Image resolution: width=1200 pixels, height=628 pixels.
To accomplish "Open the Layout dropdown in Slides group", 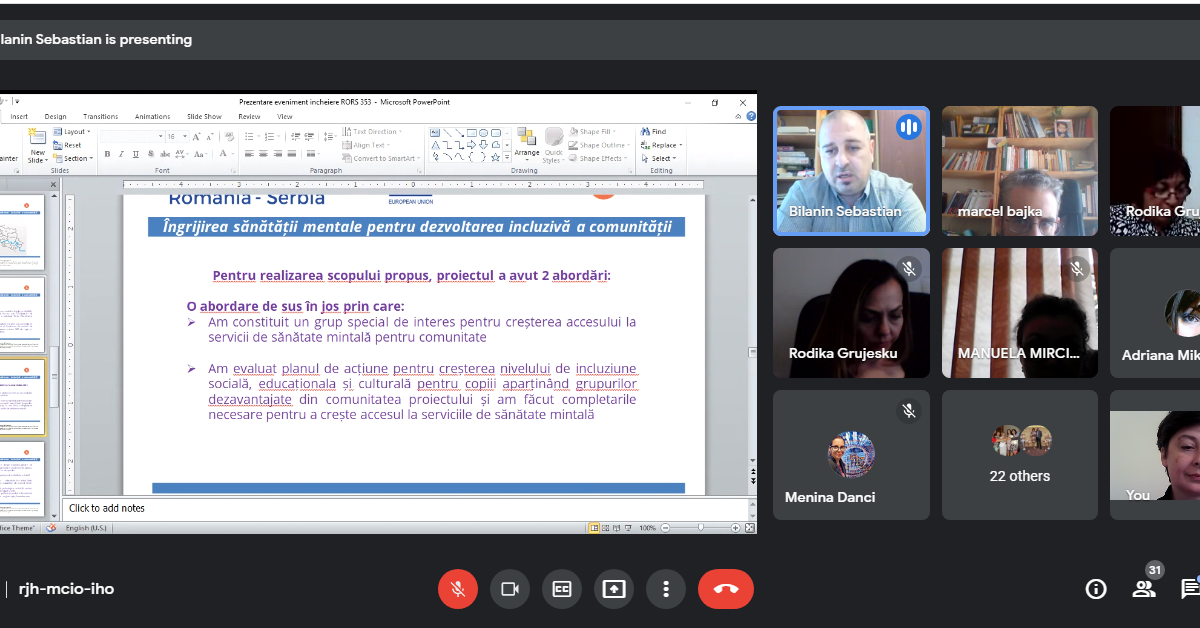I will (x=73, y=132).
